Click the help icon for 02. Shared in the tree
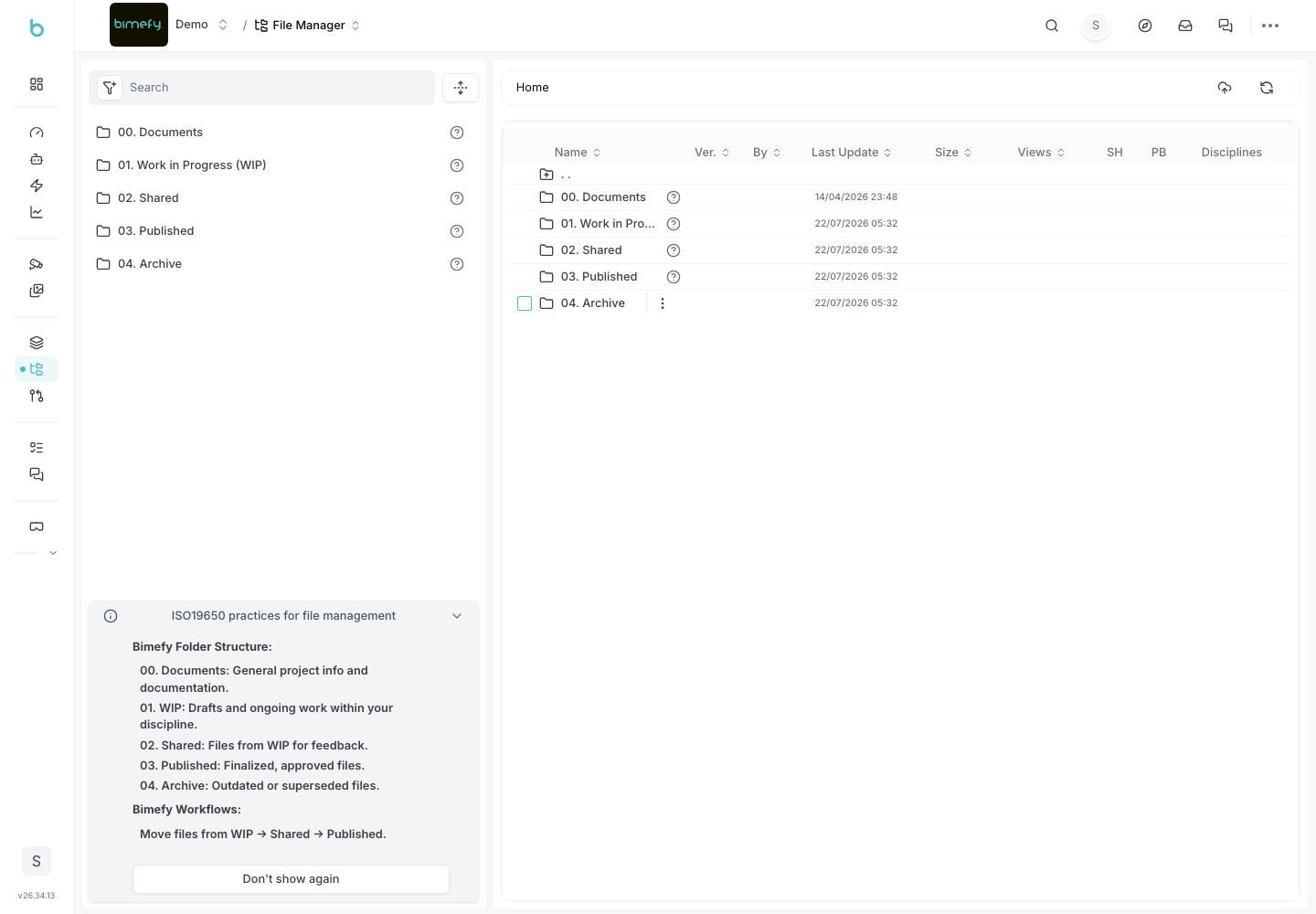The height and width of the screenshot is (914, 1316). coord(457,198)
